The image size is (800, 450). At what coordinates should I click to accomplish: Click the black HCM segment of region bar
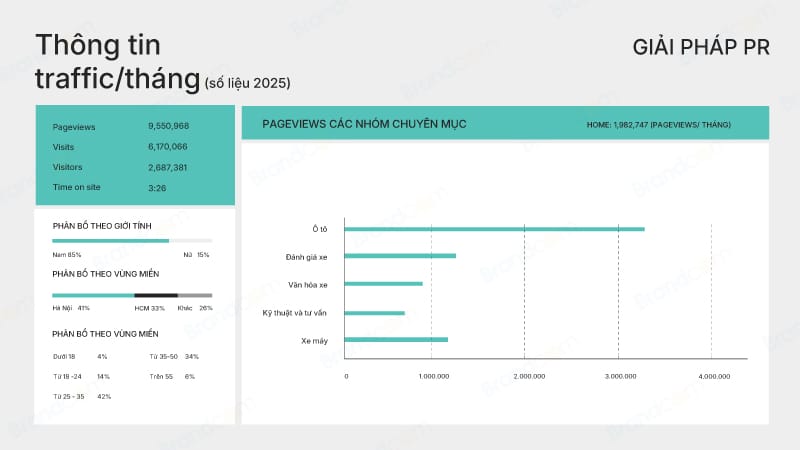coord(156,295)
